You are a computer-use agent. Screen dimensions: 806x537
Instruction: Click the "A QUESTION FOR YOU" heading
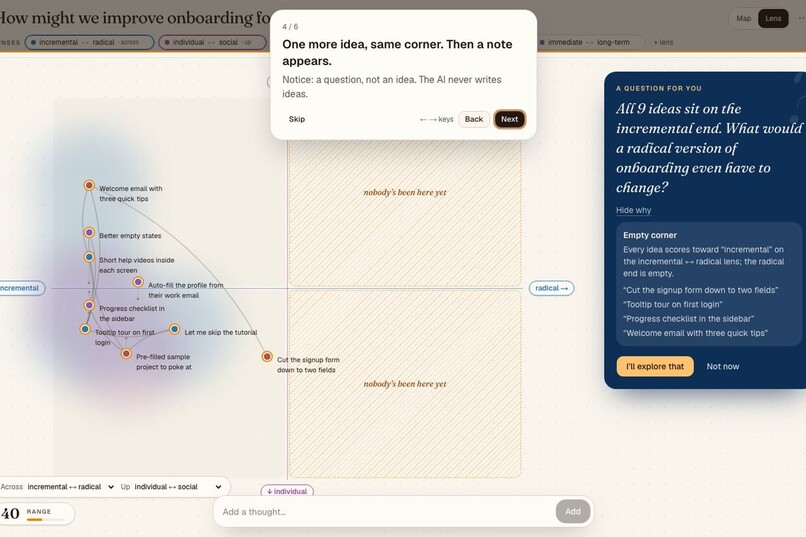click(659, 88)
